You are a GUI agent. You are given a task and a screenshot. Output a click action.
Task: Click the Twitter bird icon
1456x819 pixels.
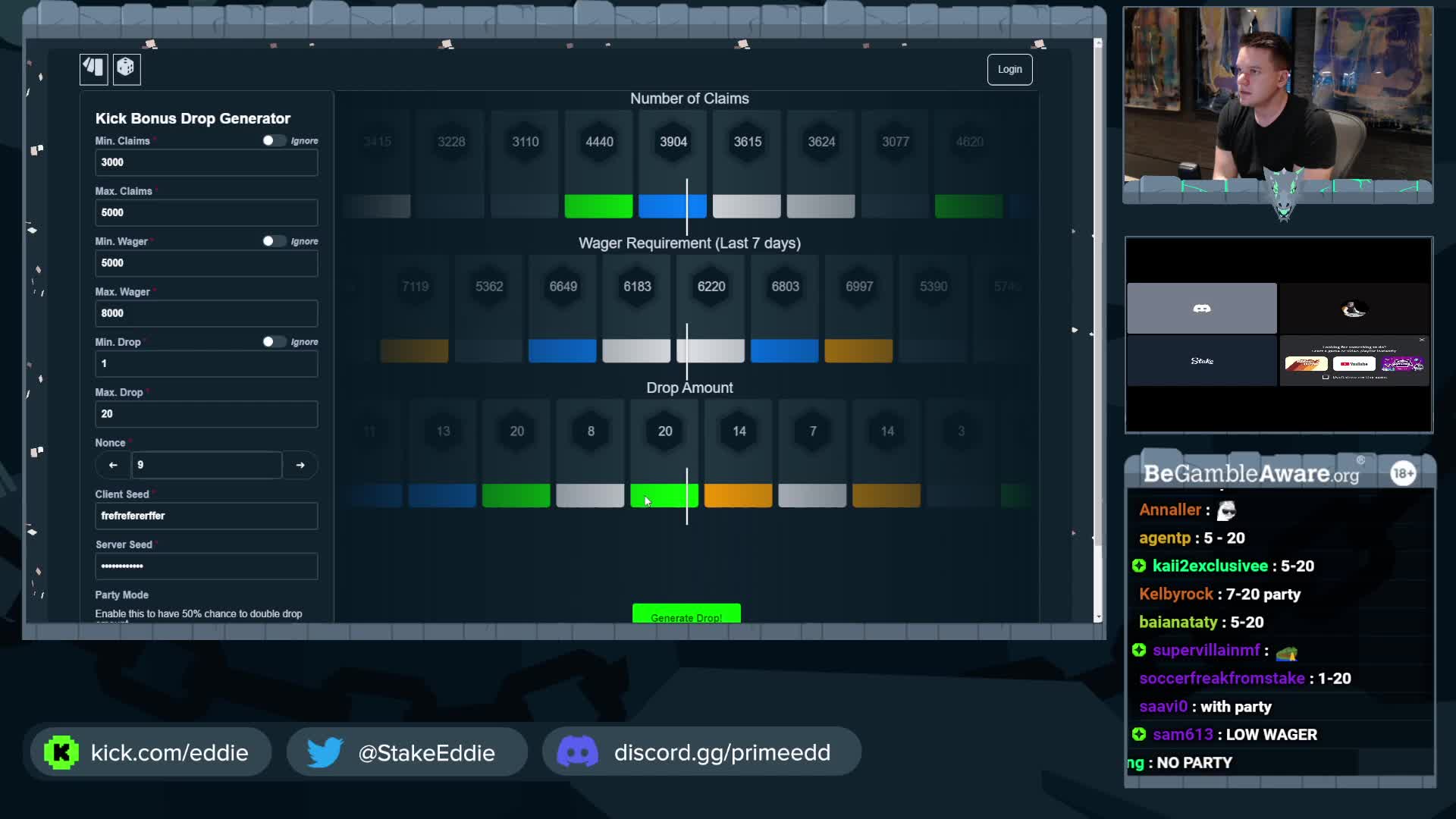coord(325,752)
